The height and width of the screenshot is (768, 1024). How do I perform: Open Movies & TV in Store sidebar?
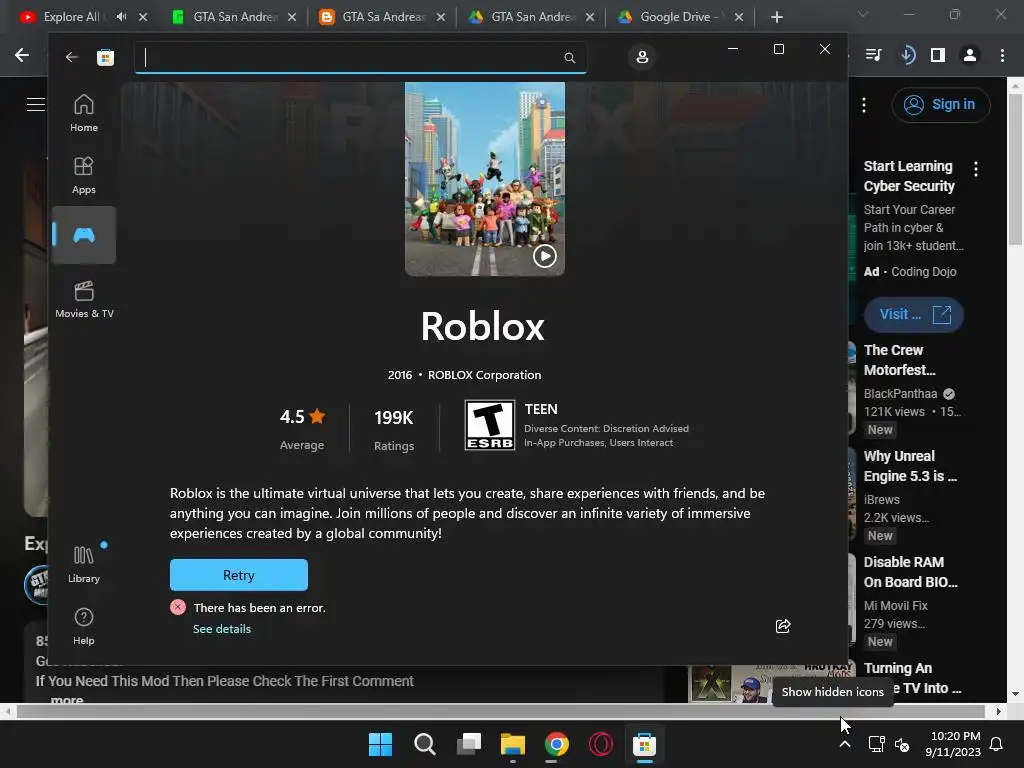(84, 299)
